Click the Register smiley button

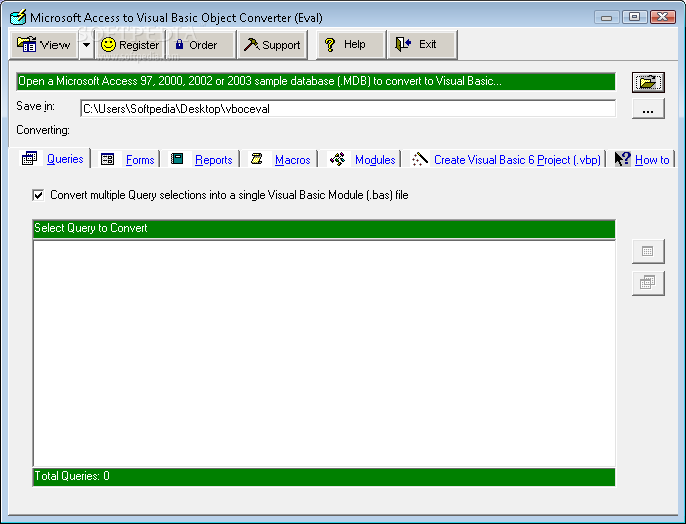[x=130, y=45]
